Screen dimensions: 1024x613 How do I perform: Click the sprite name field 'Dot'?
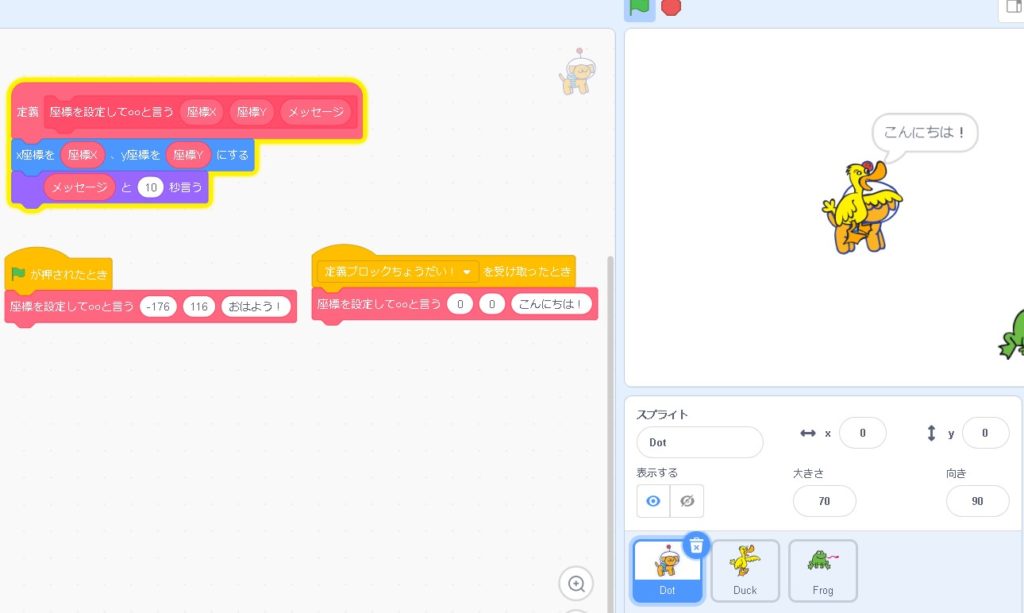pos(699,442)
